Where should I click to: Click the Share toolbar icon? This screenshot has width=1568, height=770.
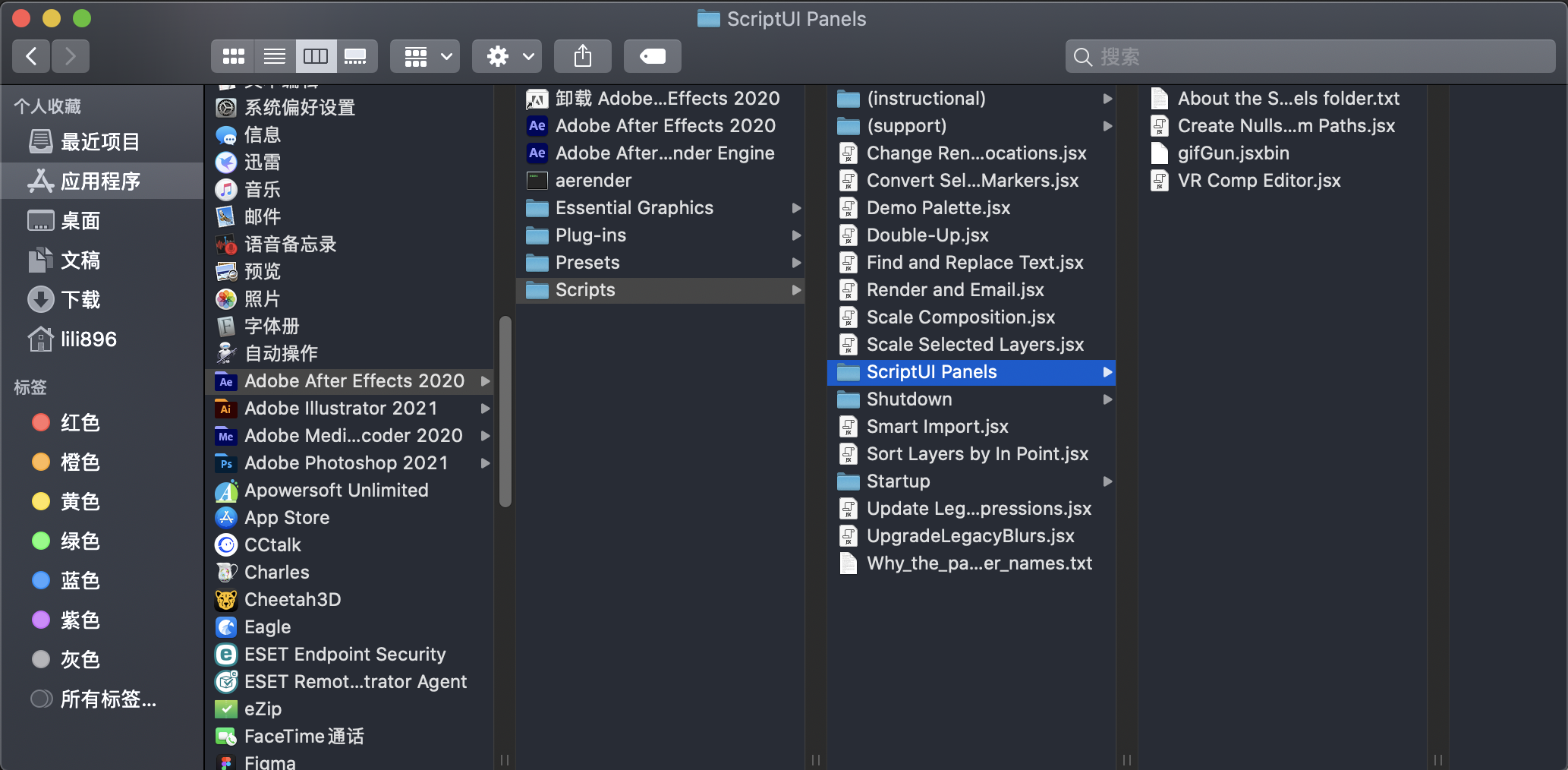pyautogui.click(x=582, y=57)
